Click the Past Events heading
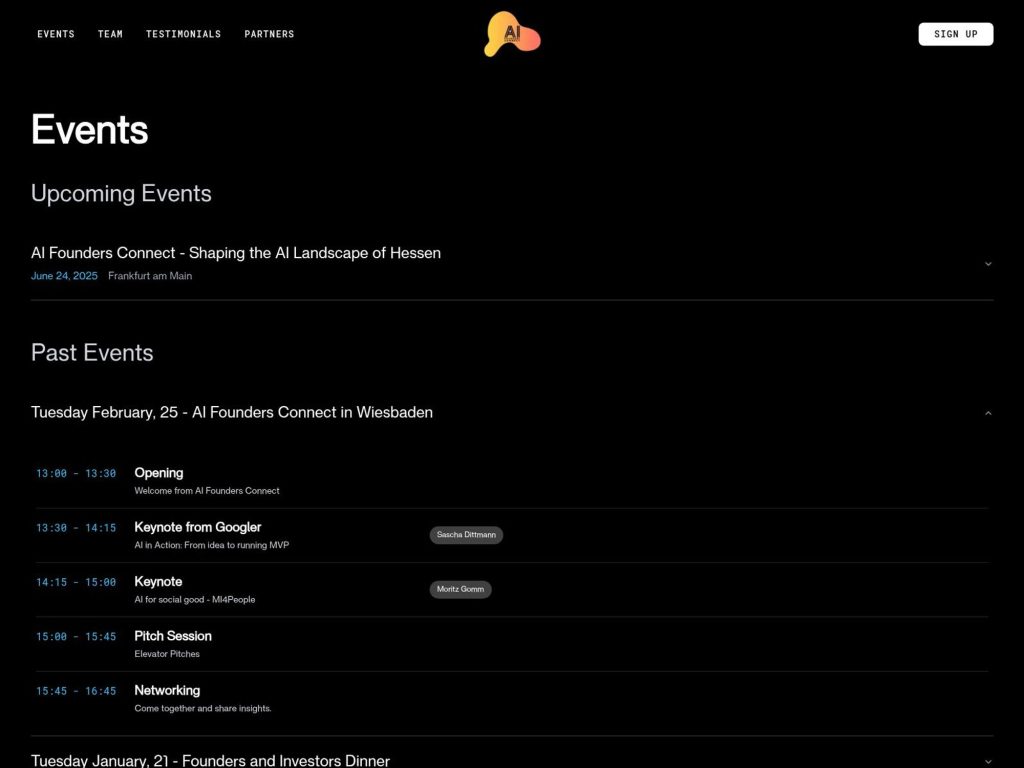The image size is (1024, 768). pyautogui.click(x=91, y=352)
